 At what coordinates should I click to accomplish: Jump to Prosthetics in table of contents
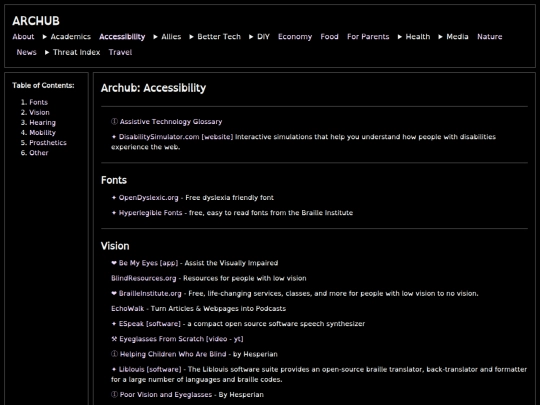pyautogui.click(x=48, y=143)
